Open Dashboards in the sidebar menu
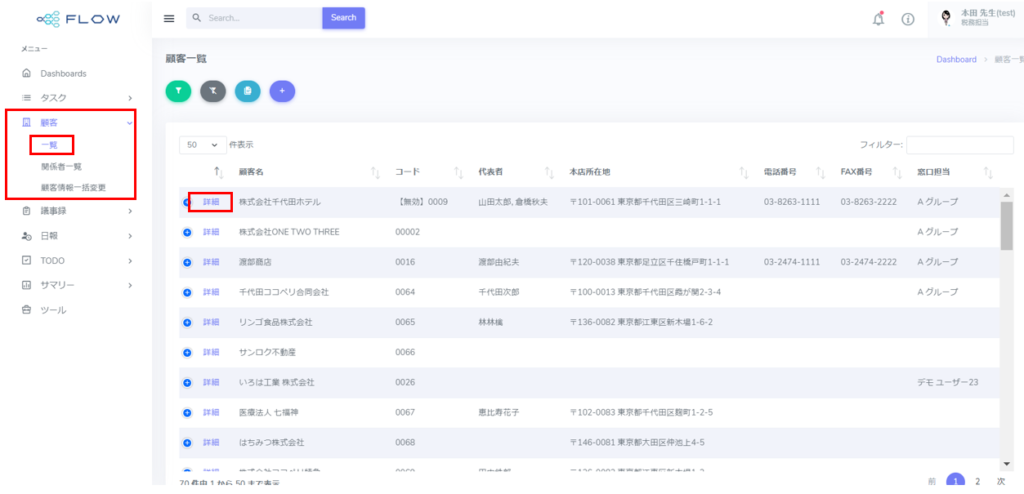The image size is (1024, 494). (x=63, y=74)
